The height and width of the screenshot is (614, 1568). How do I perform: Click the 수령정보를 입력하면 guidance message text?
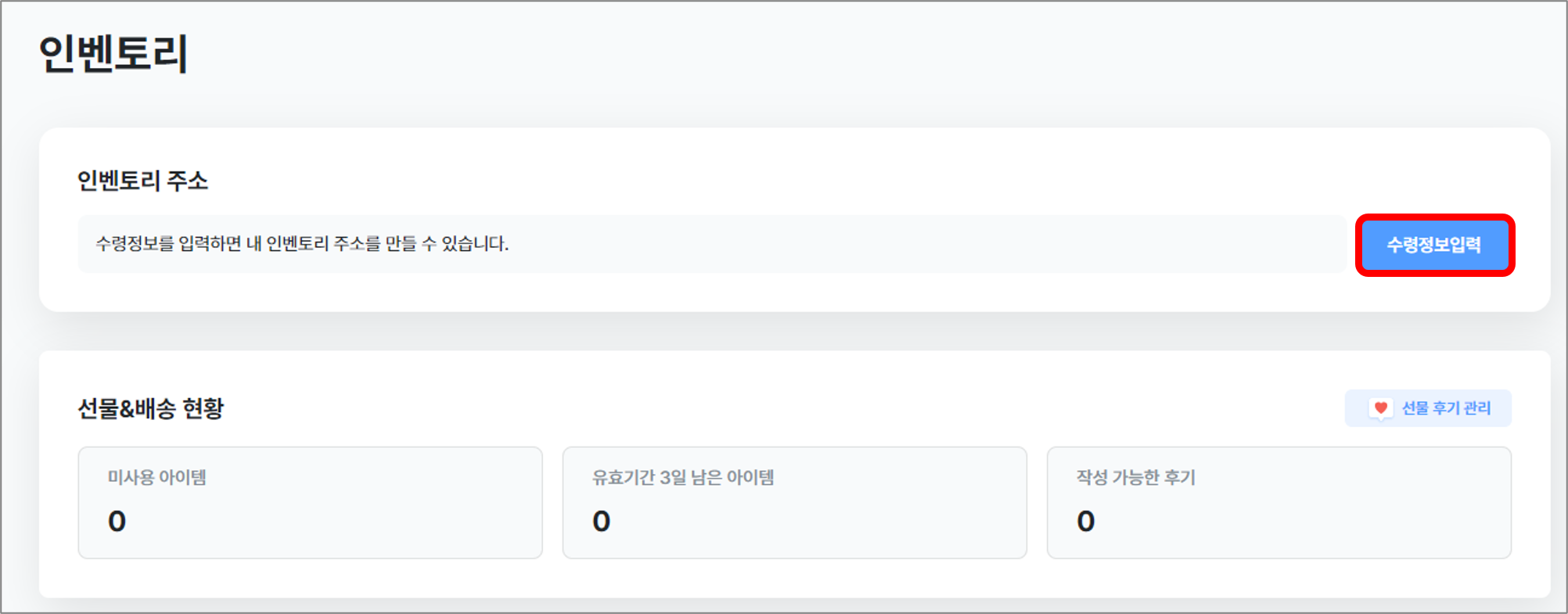pyautogui.click(x=302, y=244)
